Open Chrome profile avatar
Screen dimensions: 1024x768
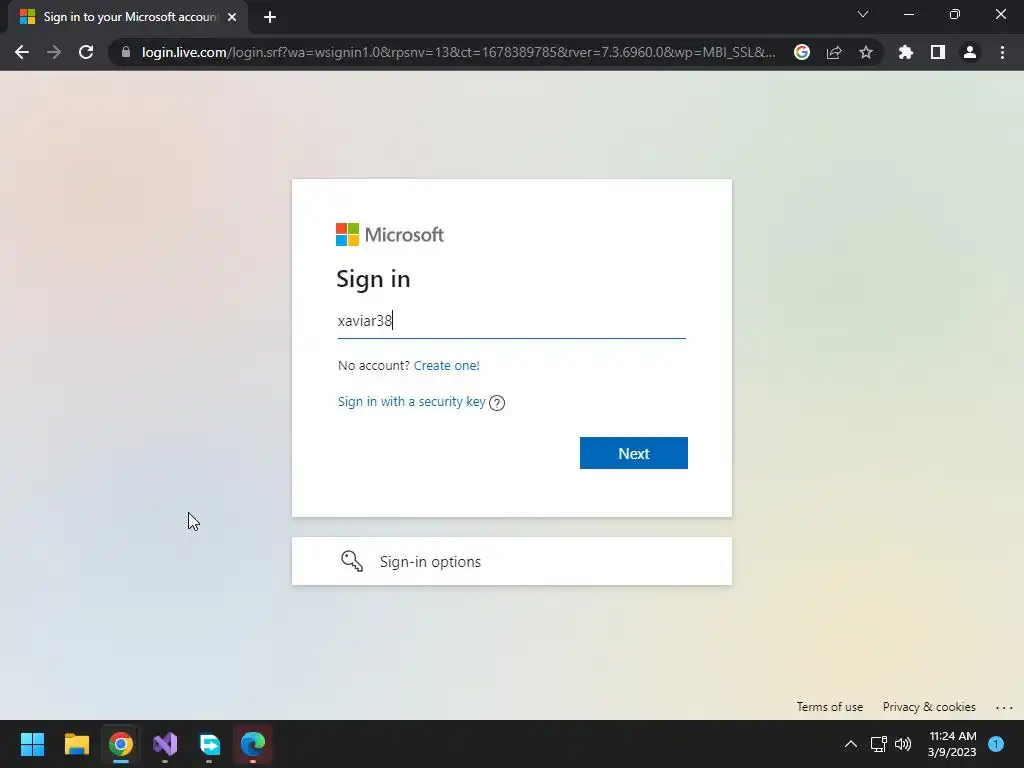(970, 52)
